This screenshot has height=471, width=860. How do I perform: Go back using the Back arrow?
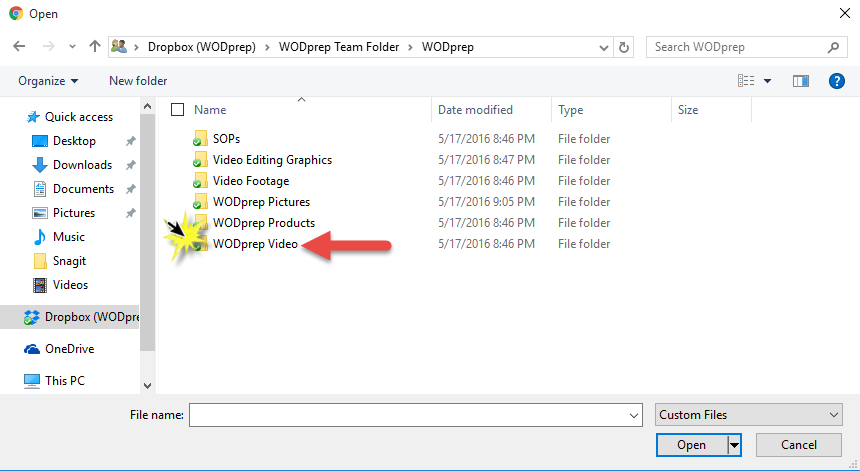click(x=19, y=47)
